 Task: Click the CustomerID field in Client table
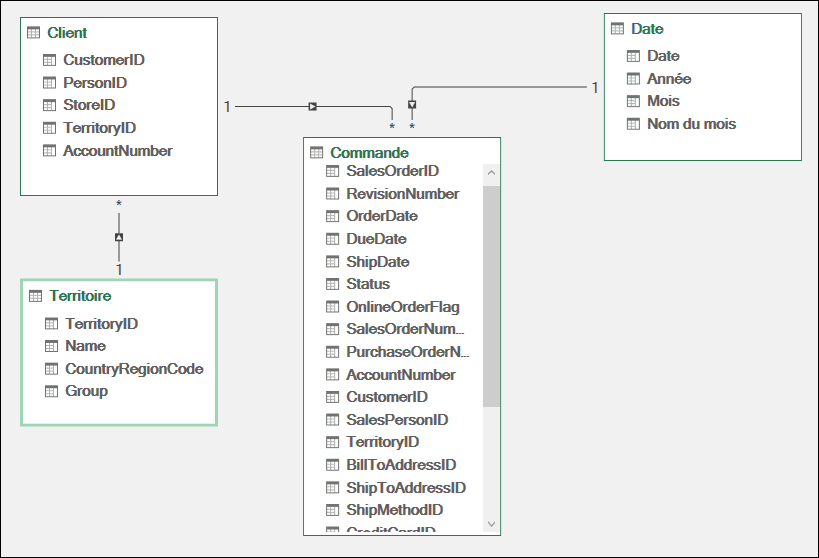click(x=103, y=60)
